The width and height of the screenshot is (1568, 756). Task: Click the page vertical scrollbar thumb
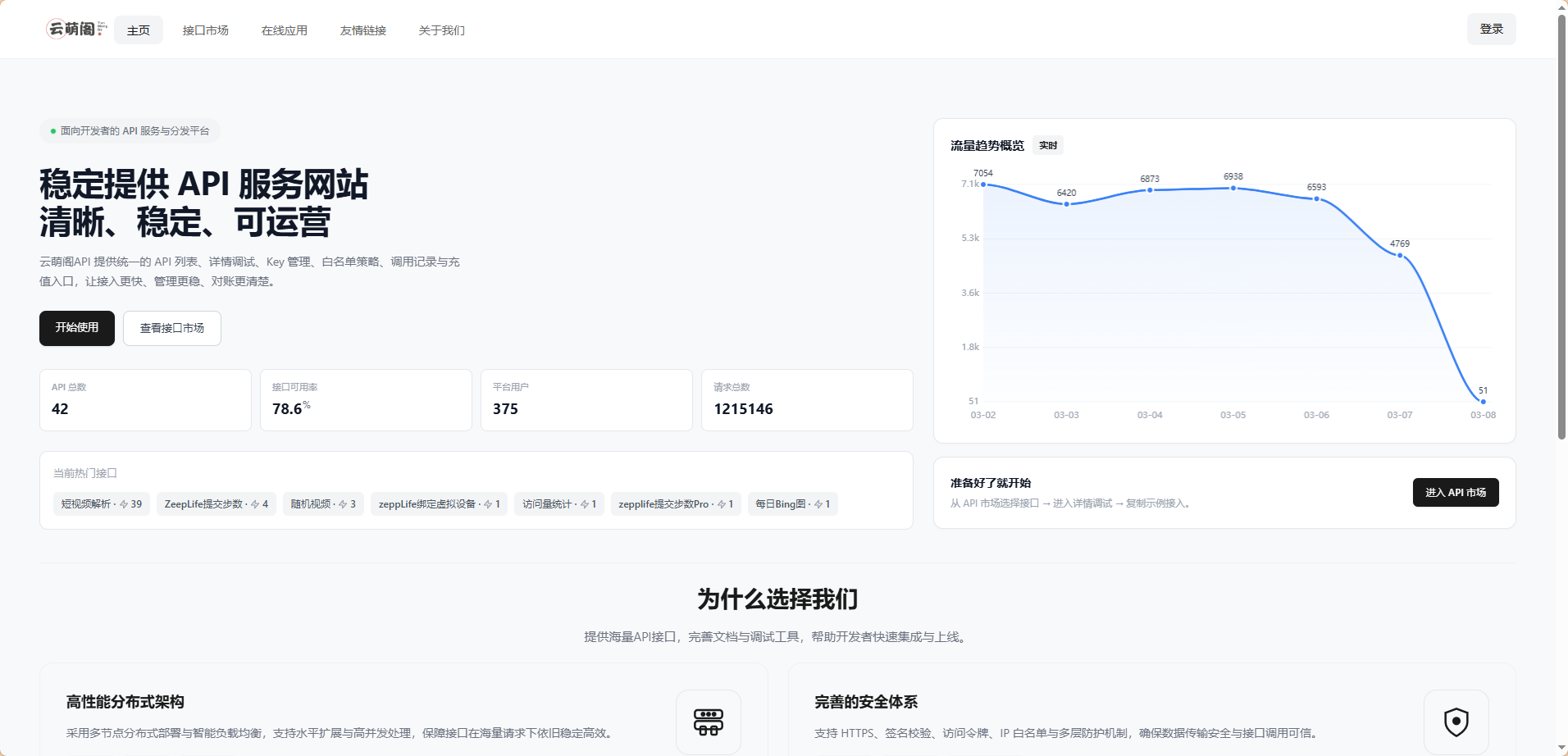[x=1561, y=227]
